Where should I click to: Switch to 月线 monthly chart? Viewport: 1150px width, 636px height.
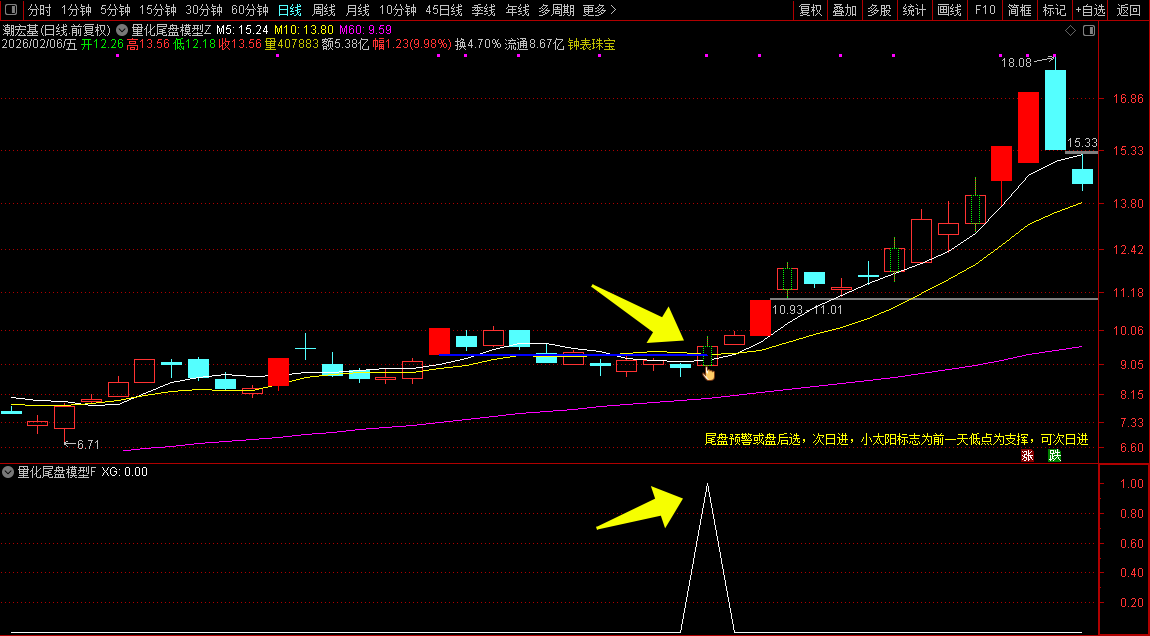[x=357, y=10]
